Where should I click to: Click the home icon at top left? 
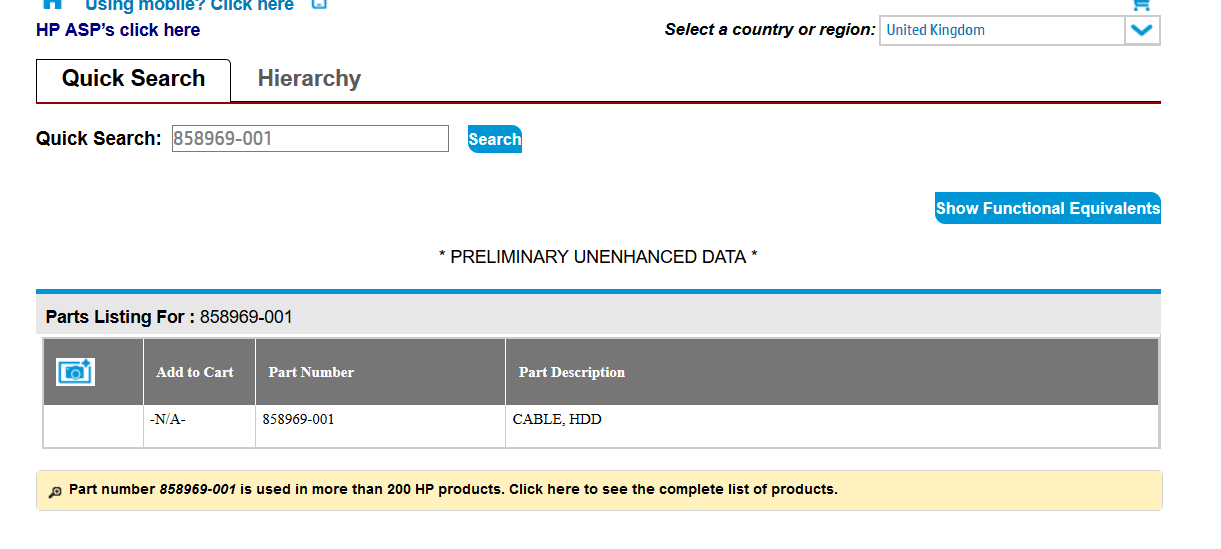tap(52, 4)
